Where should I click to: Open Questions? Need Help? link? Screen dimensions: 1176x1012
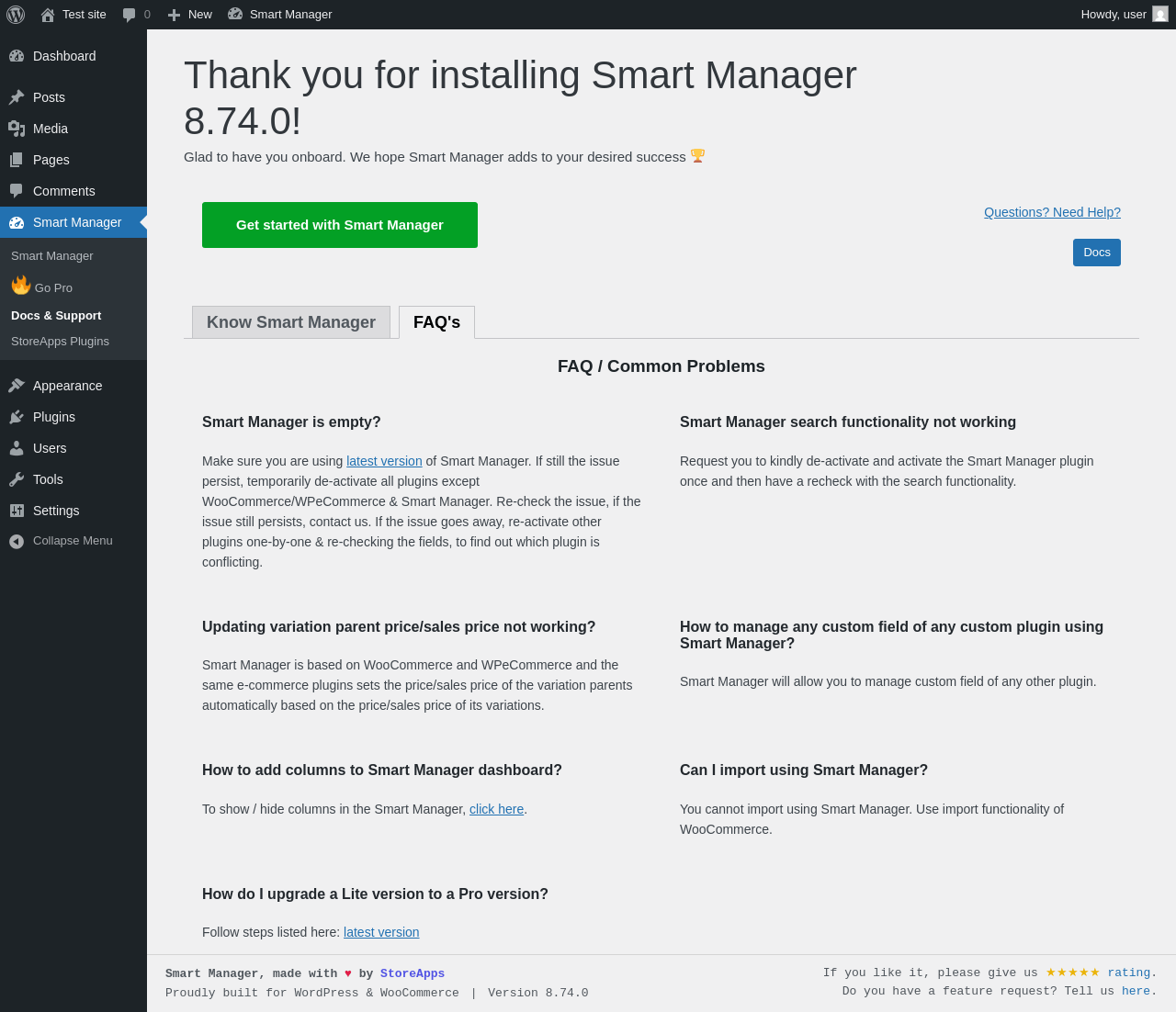(x=1052, y=212)
